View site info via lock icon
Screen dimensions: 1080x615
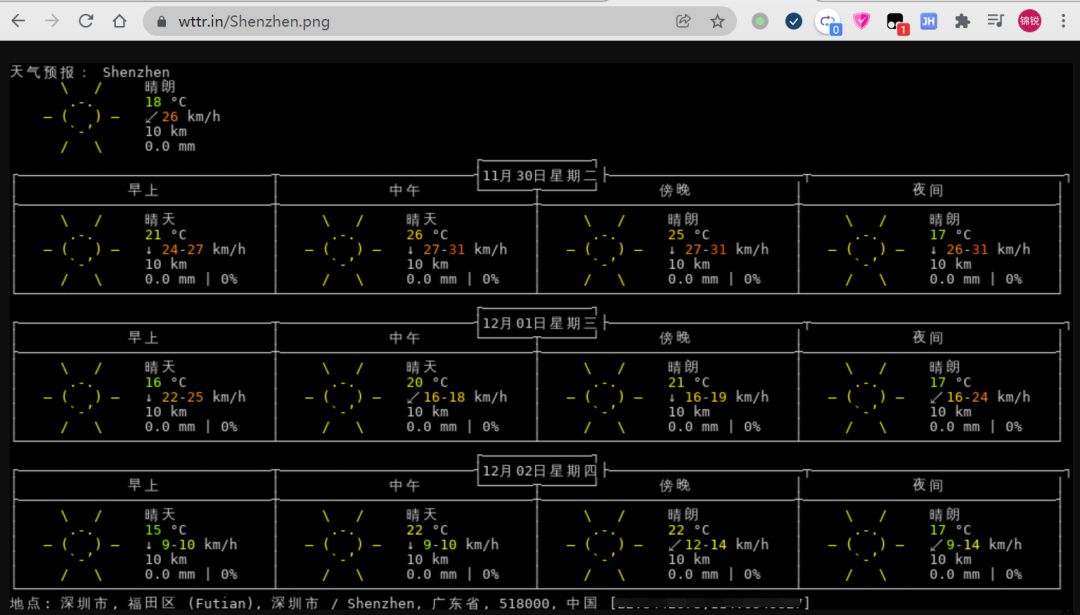pos(162,21)
